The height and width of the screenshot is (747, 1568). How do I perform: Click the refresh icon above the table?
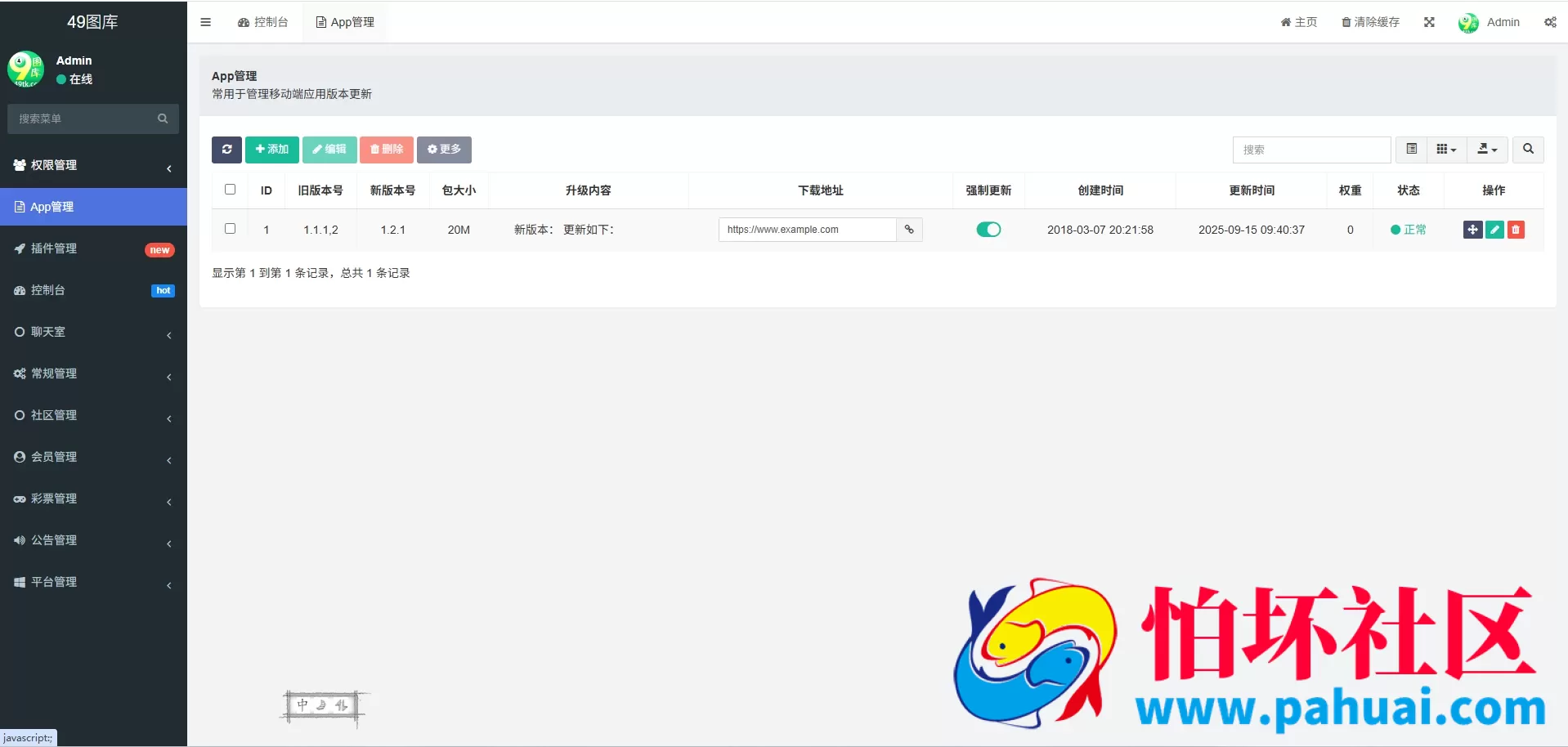point(226,150)
